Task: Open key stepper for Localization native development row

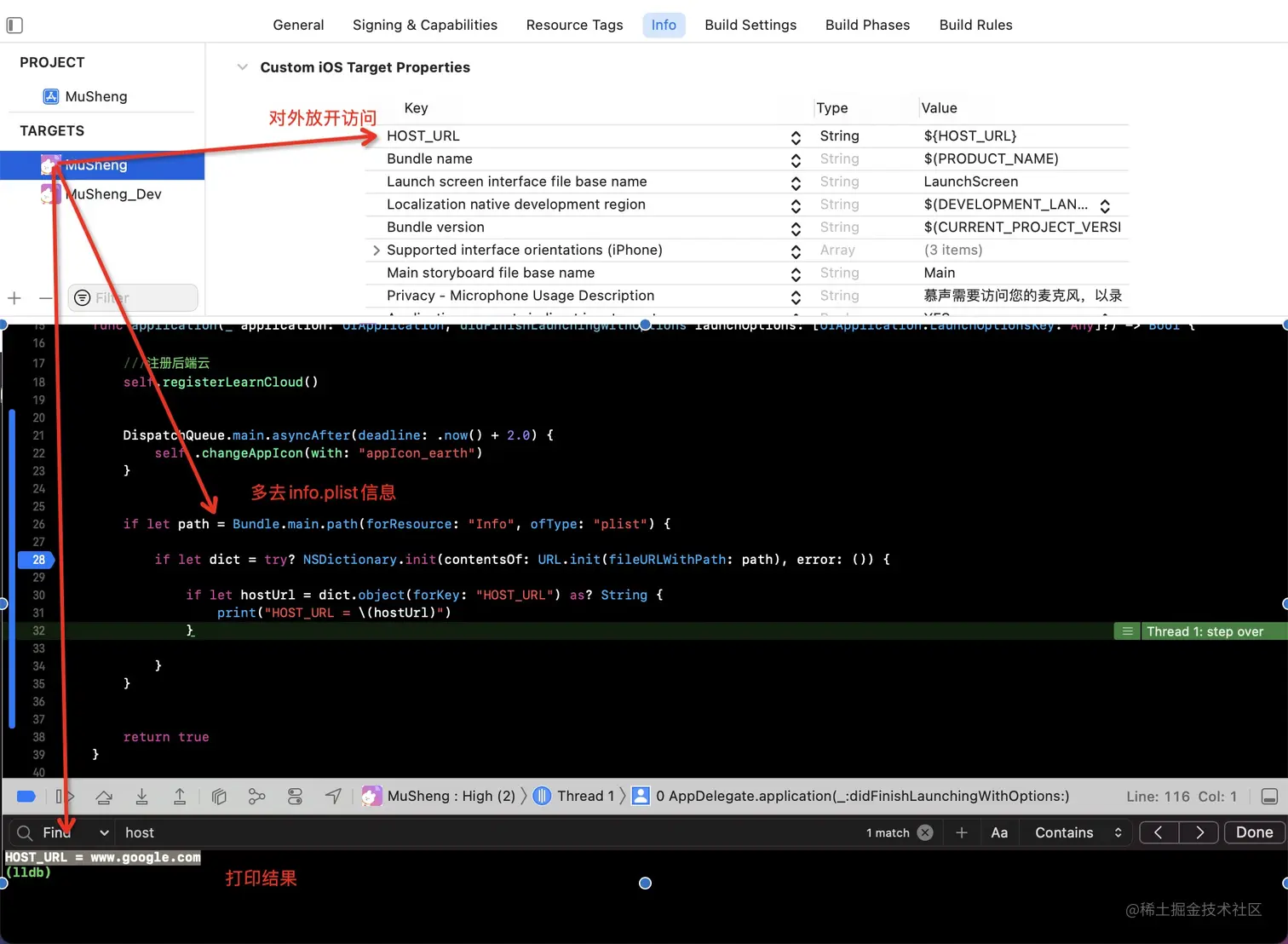Action: click(796, 206)
